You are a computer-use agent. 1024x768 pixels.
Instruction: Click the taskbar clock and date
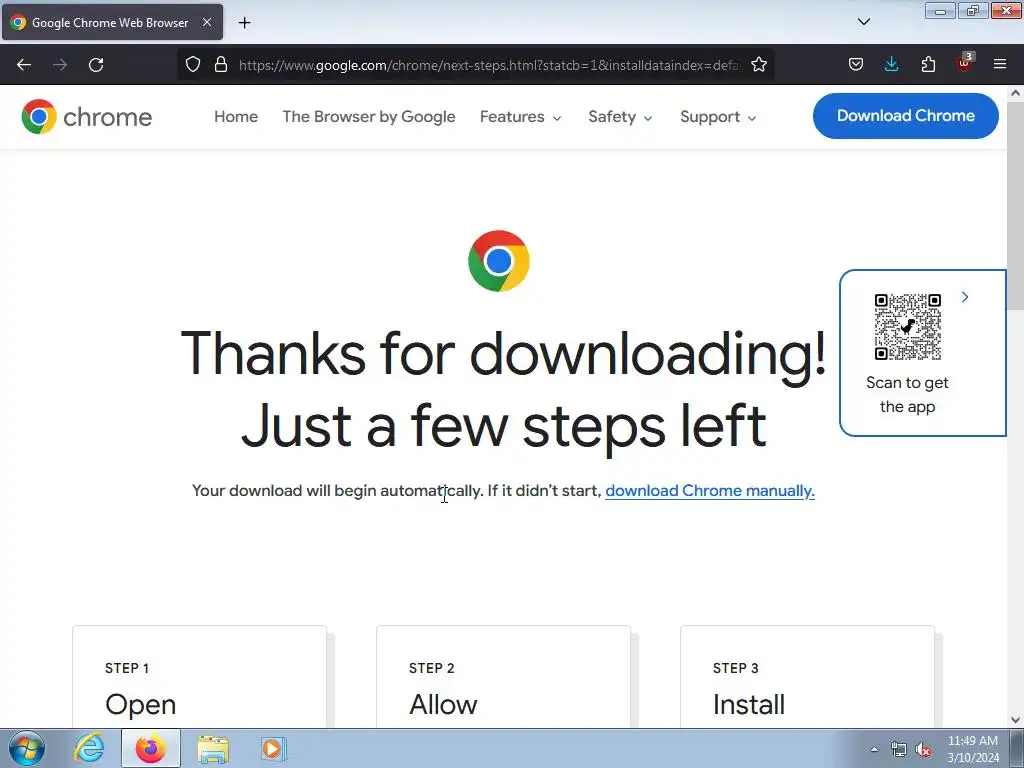click(972, 749)
